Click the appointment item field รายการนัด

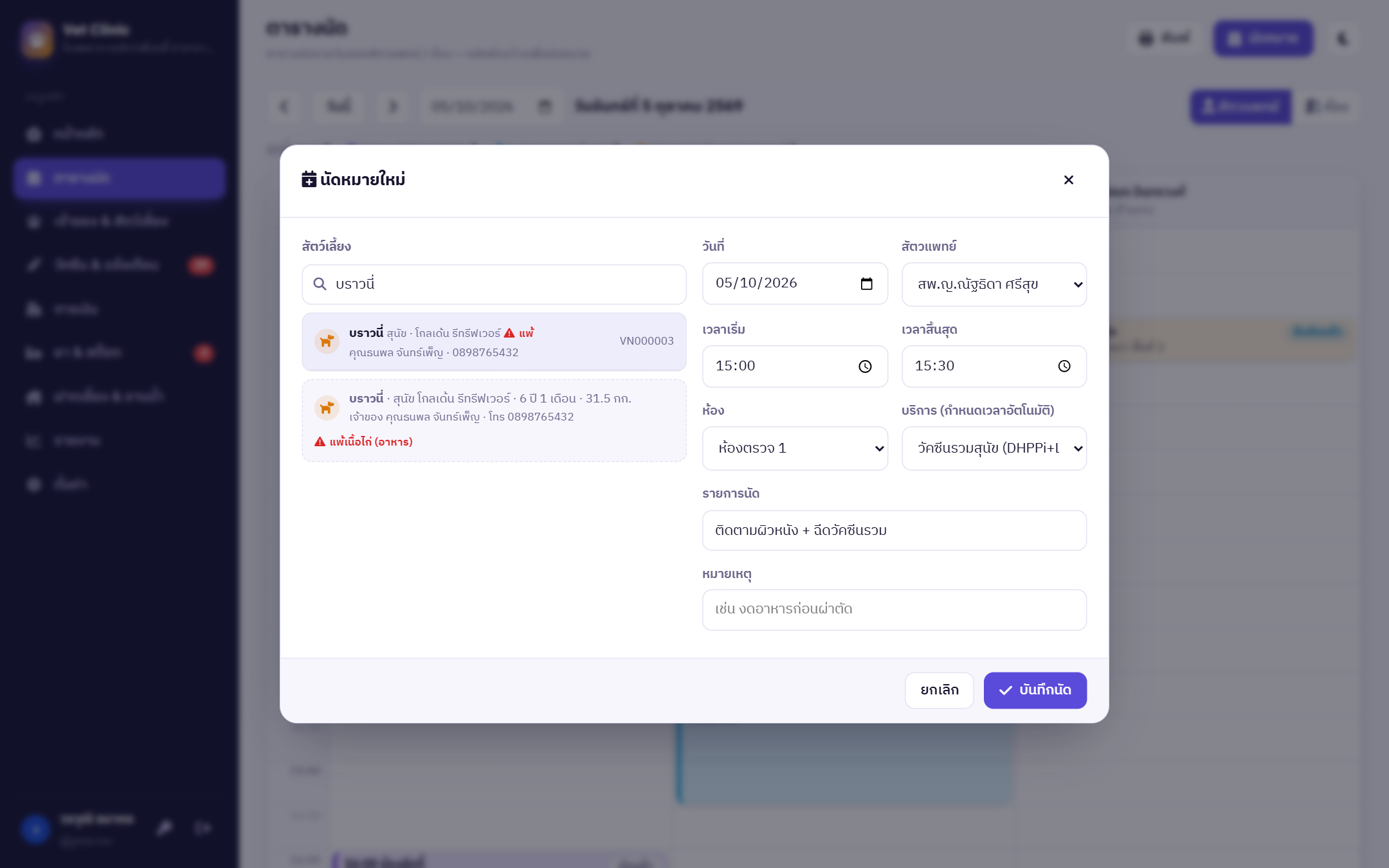pos(894,530)
